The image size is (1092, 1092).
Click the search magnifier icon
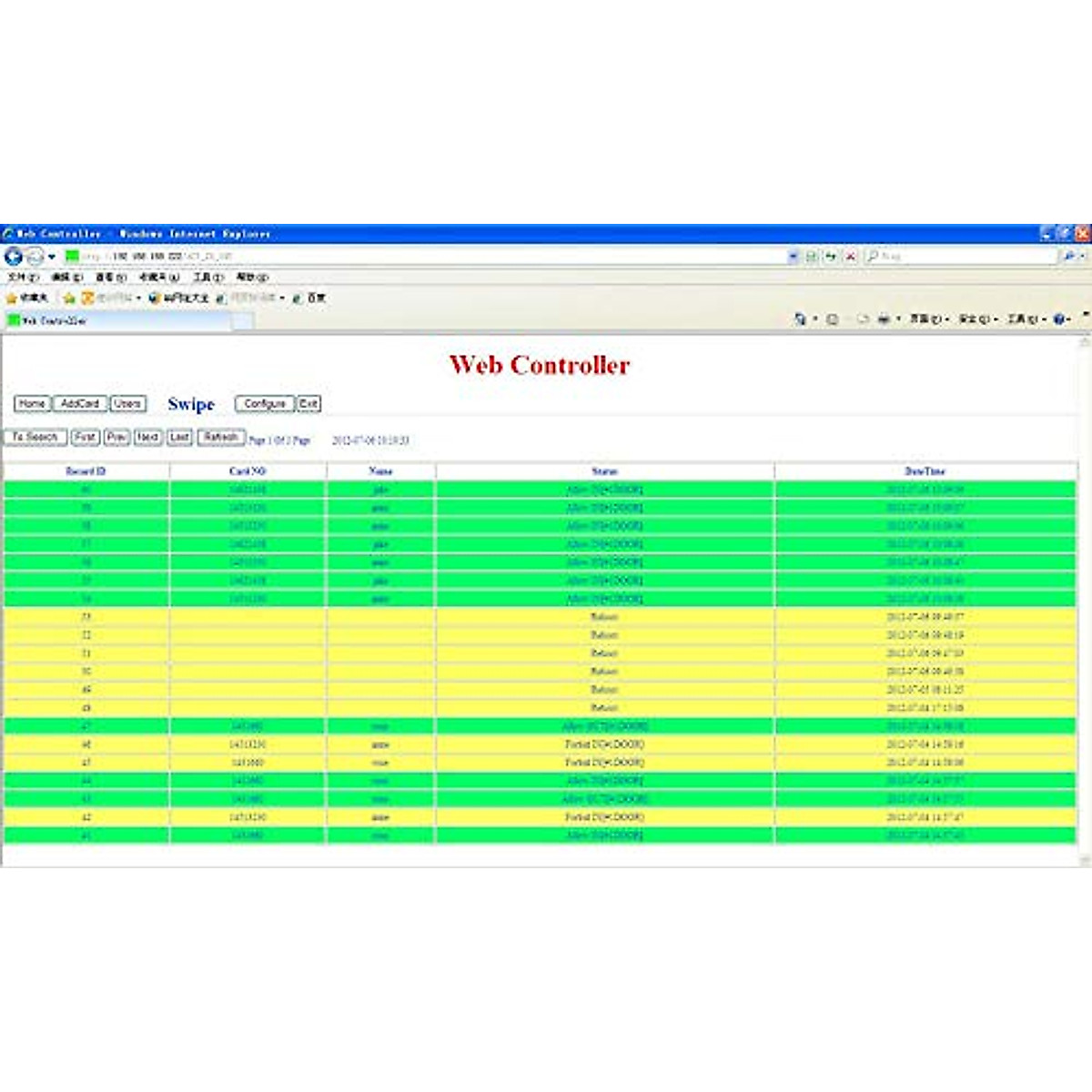[1068, 257]
